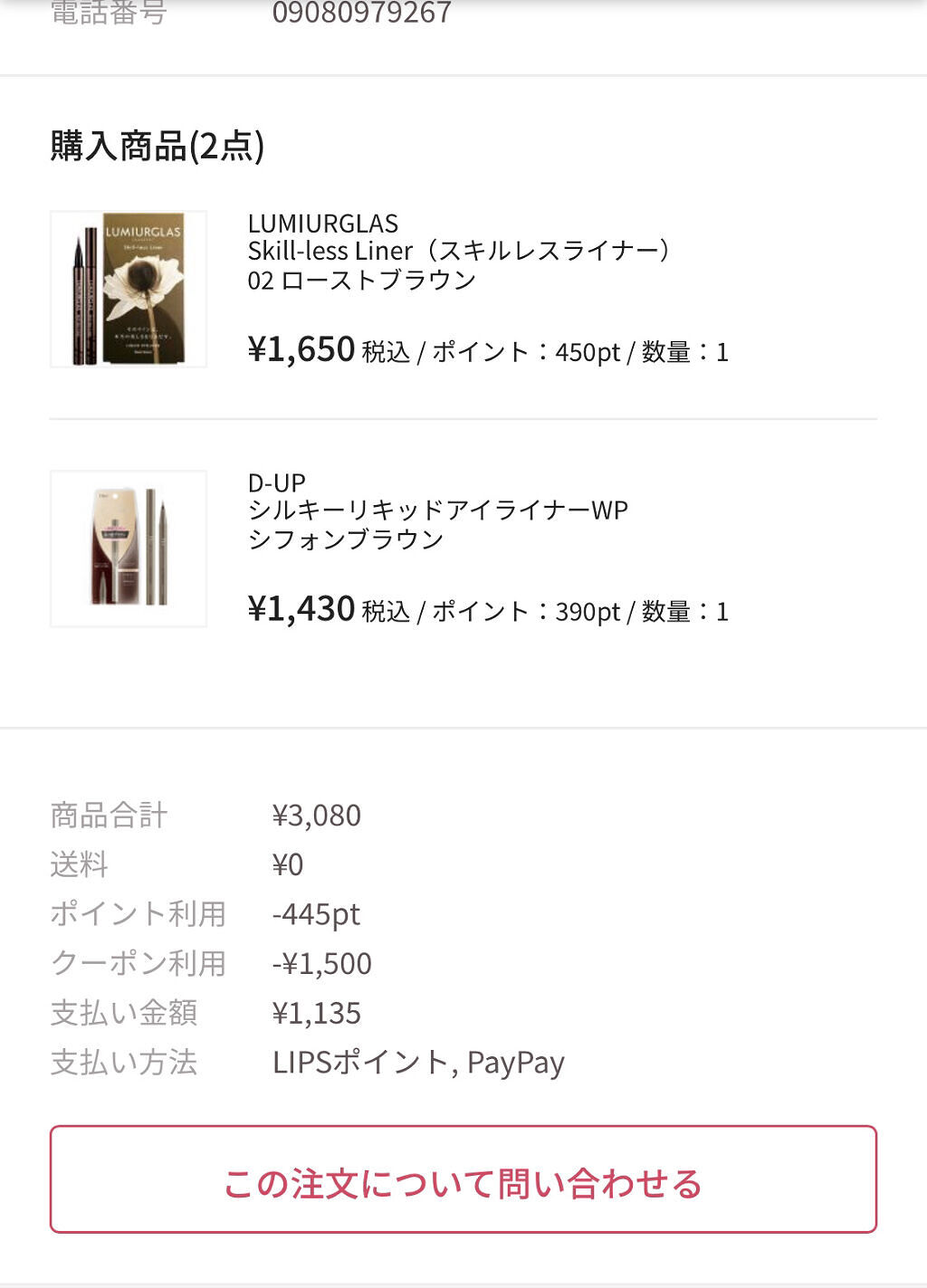Click the 450pt points text for LUMIURGLAS item

pyautogui.click(x=588, y=352)
